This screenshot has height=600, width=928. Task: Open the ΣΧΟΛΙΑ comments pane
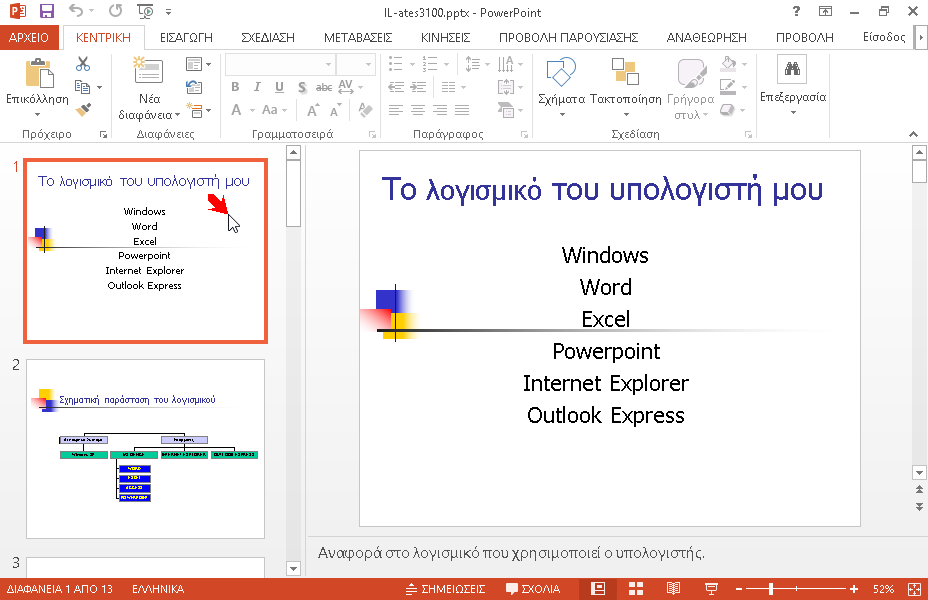(533, 589)
